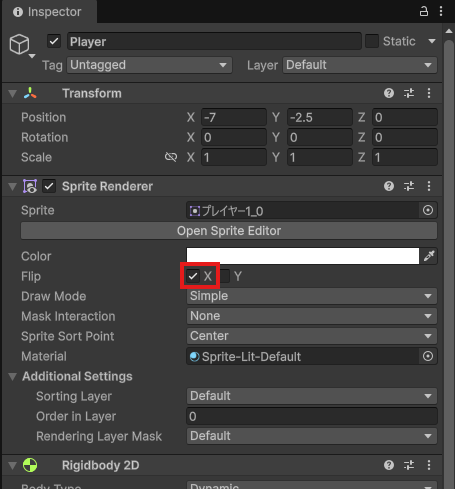Open the Material object picker circle
Screen dimensions: 455x489
(x=428, y=356)
